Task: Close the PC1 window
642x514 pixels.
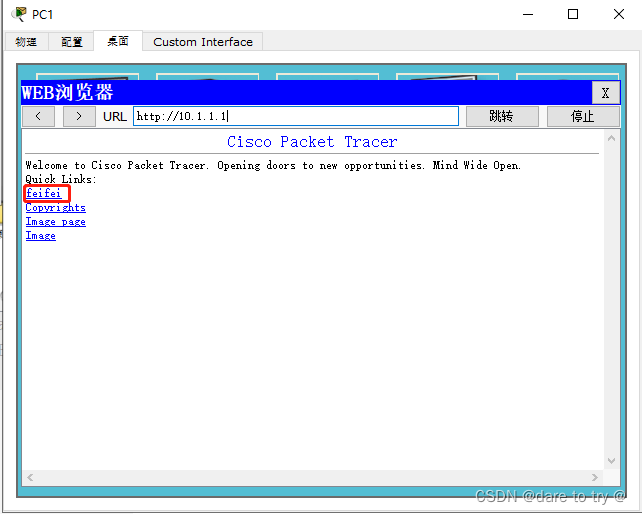Action: click(619, 14)
